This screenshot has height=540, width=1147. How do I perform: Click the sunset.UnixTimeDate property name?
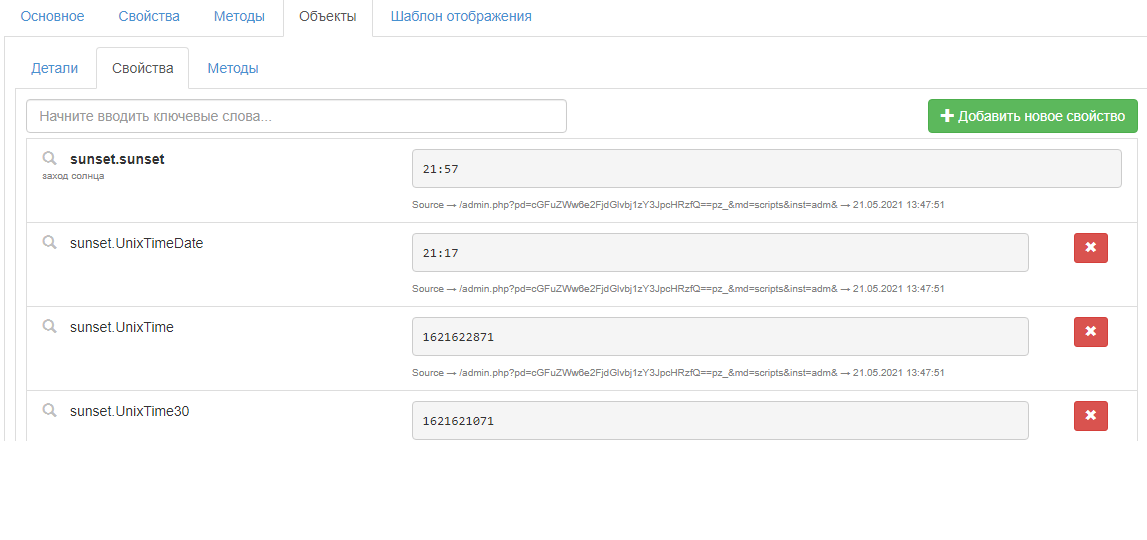tap(136, 243)
